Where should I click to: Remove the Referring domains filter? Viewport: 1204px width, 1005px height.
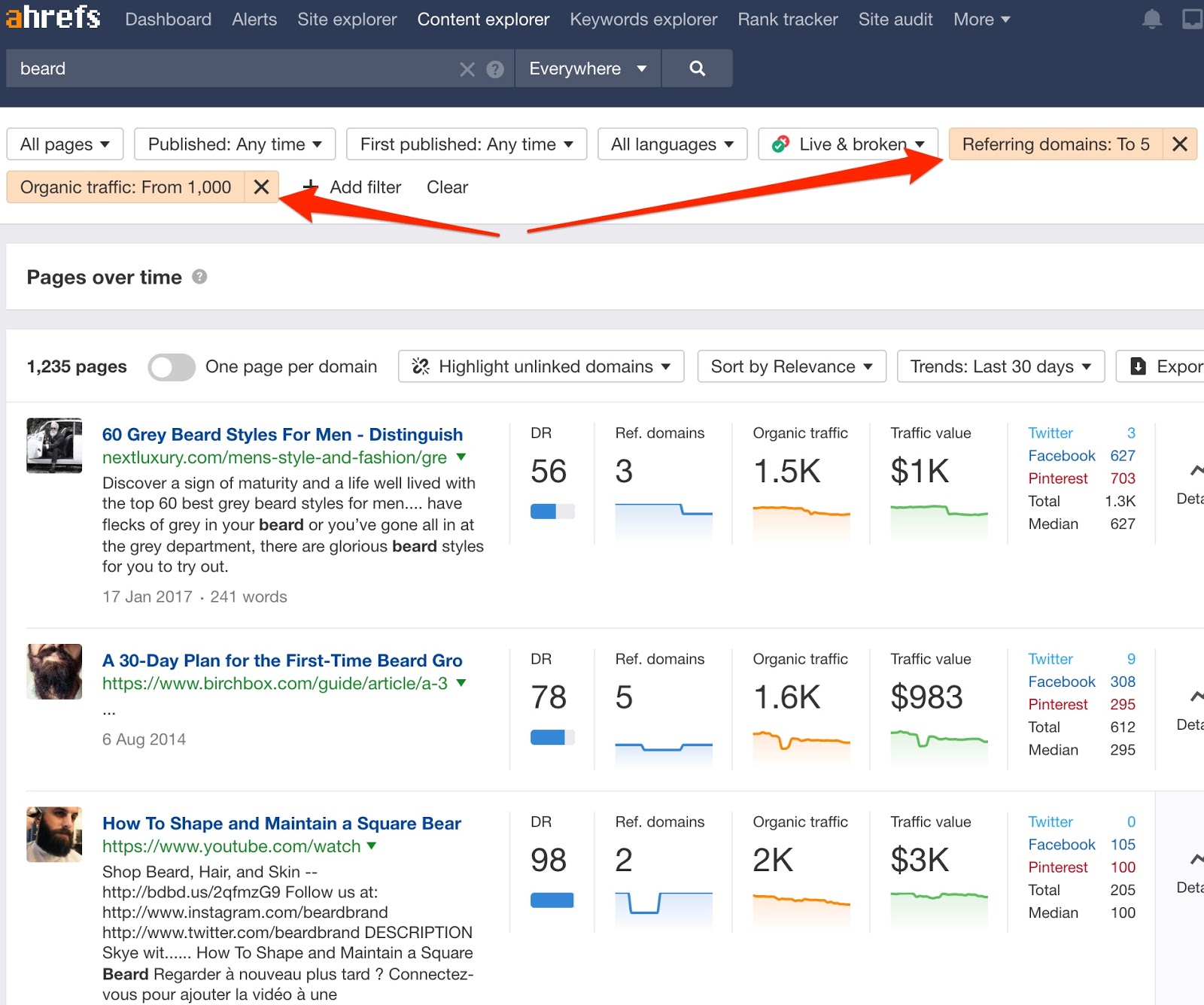coord(1179,144)
